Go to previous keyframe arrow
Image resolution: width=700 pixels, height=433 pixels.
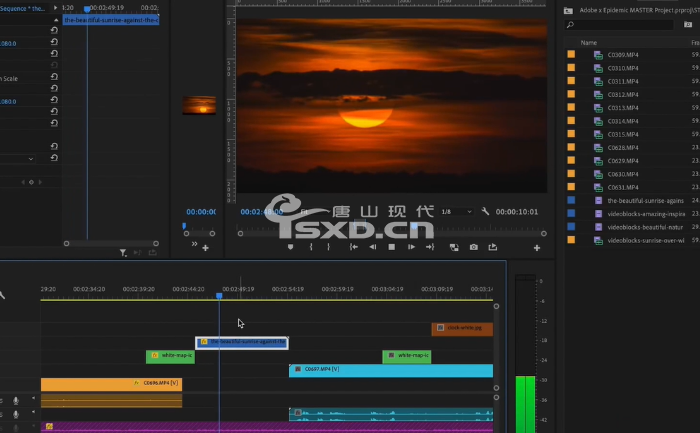click(x=23, y=182)
